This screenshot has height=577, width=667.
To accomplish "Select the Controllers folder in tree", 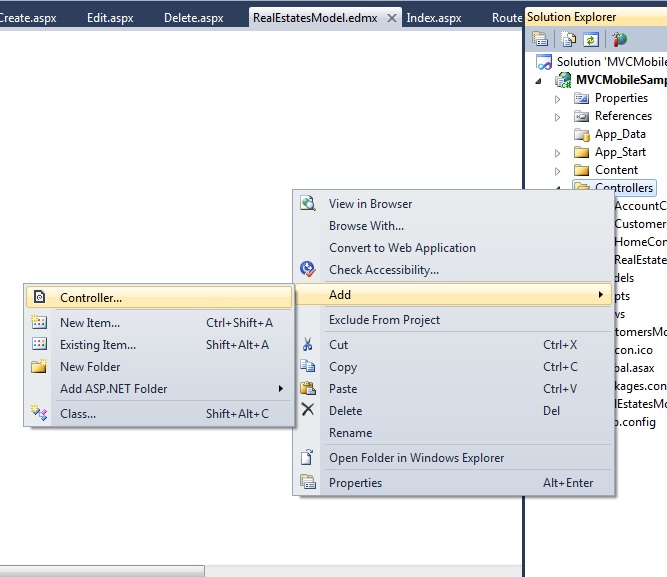I will (x=624, y=188).
